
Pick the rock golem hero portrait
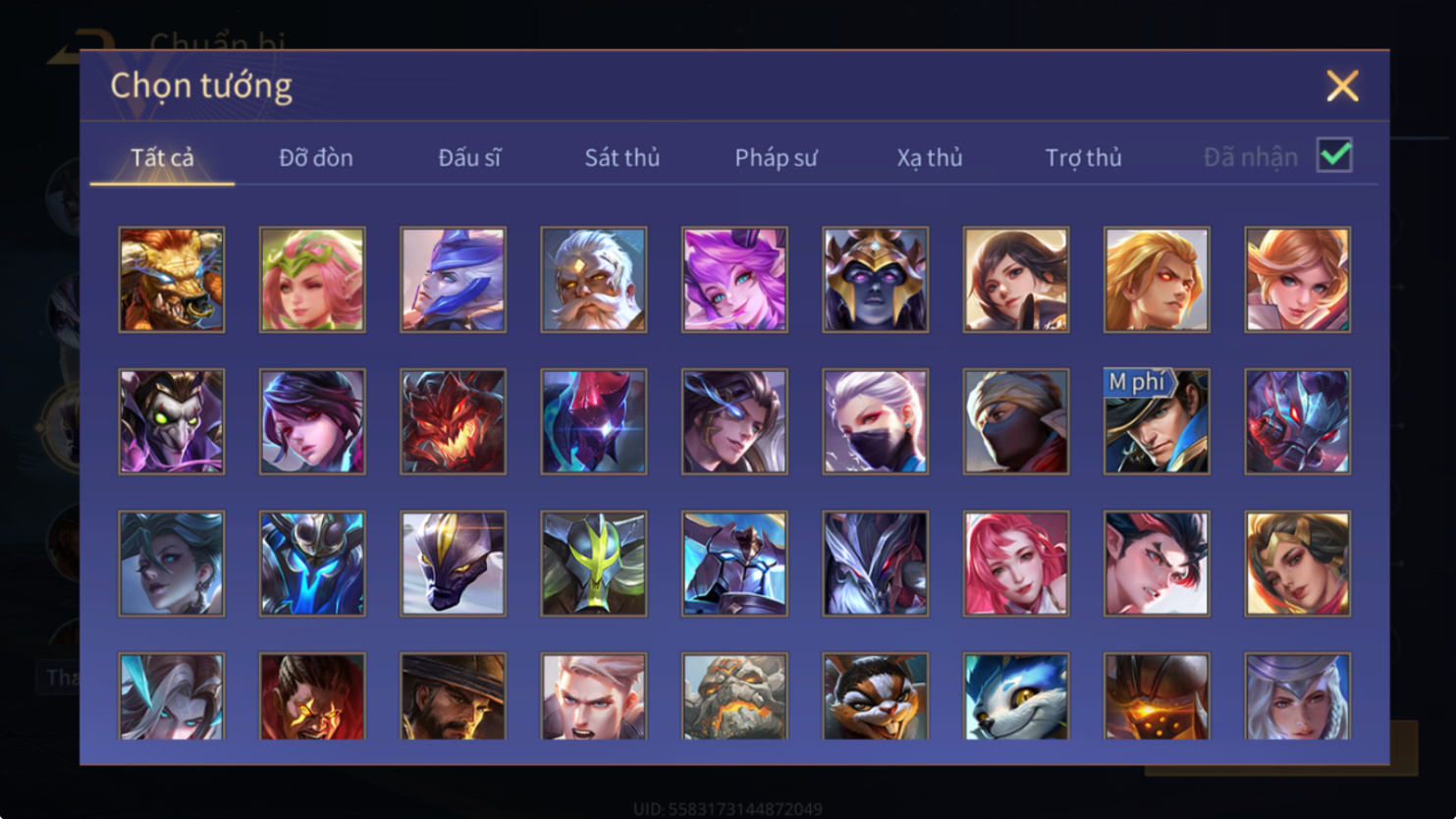734,695
